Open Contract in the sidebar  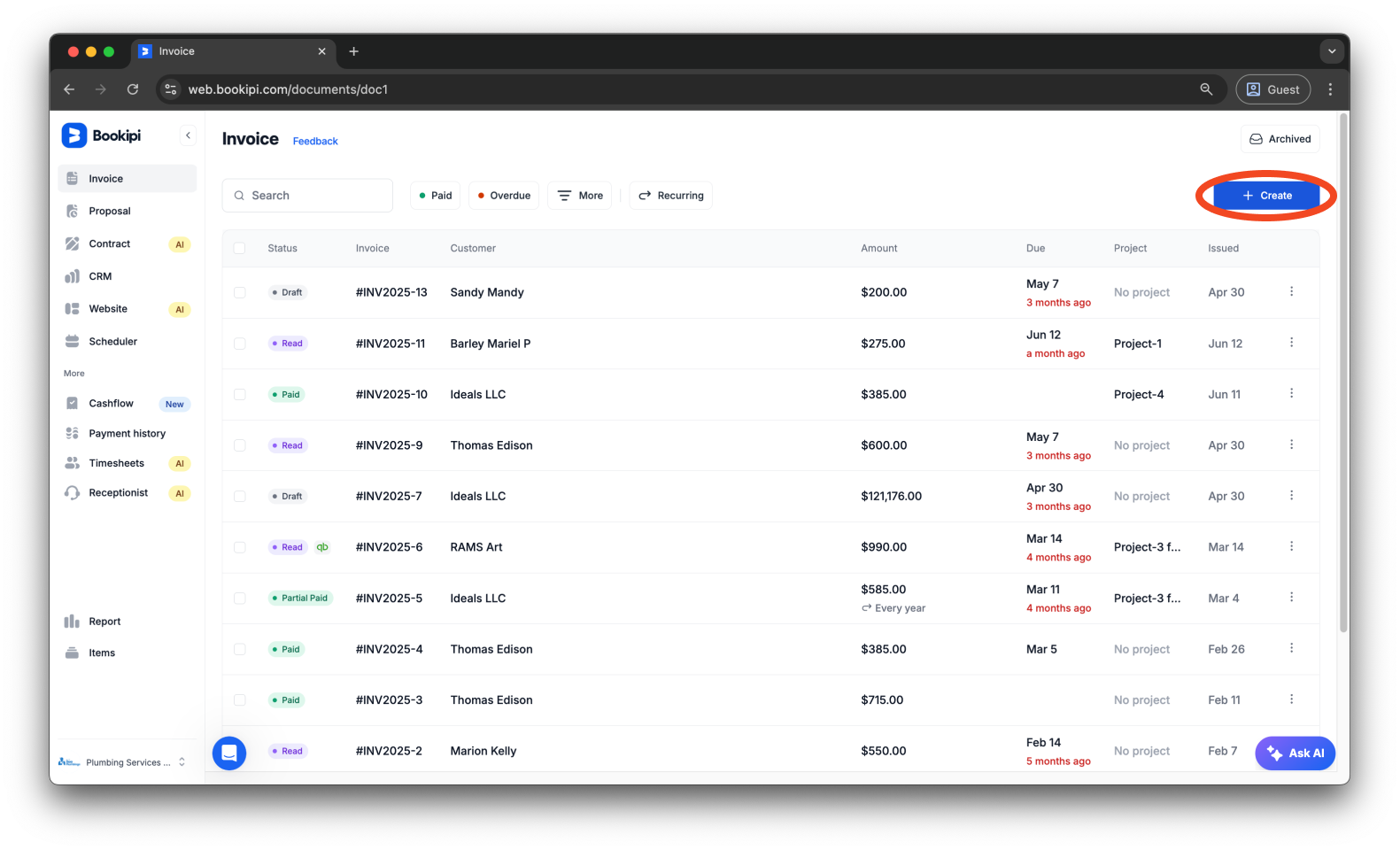tap(128, 244)
